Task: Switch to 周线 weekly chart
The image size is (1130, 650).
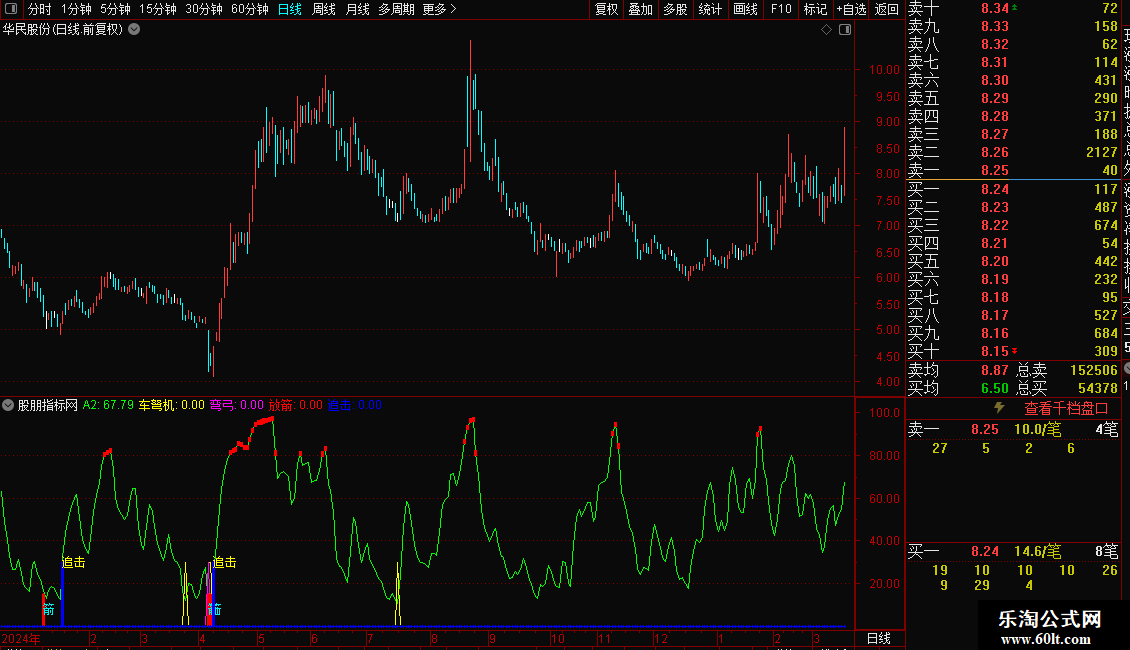Action: (324, 9)
